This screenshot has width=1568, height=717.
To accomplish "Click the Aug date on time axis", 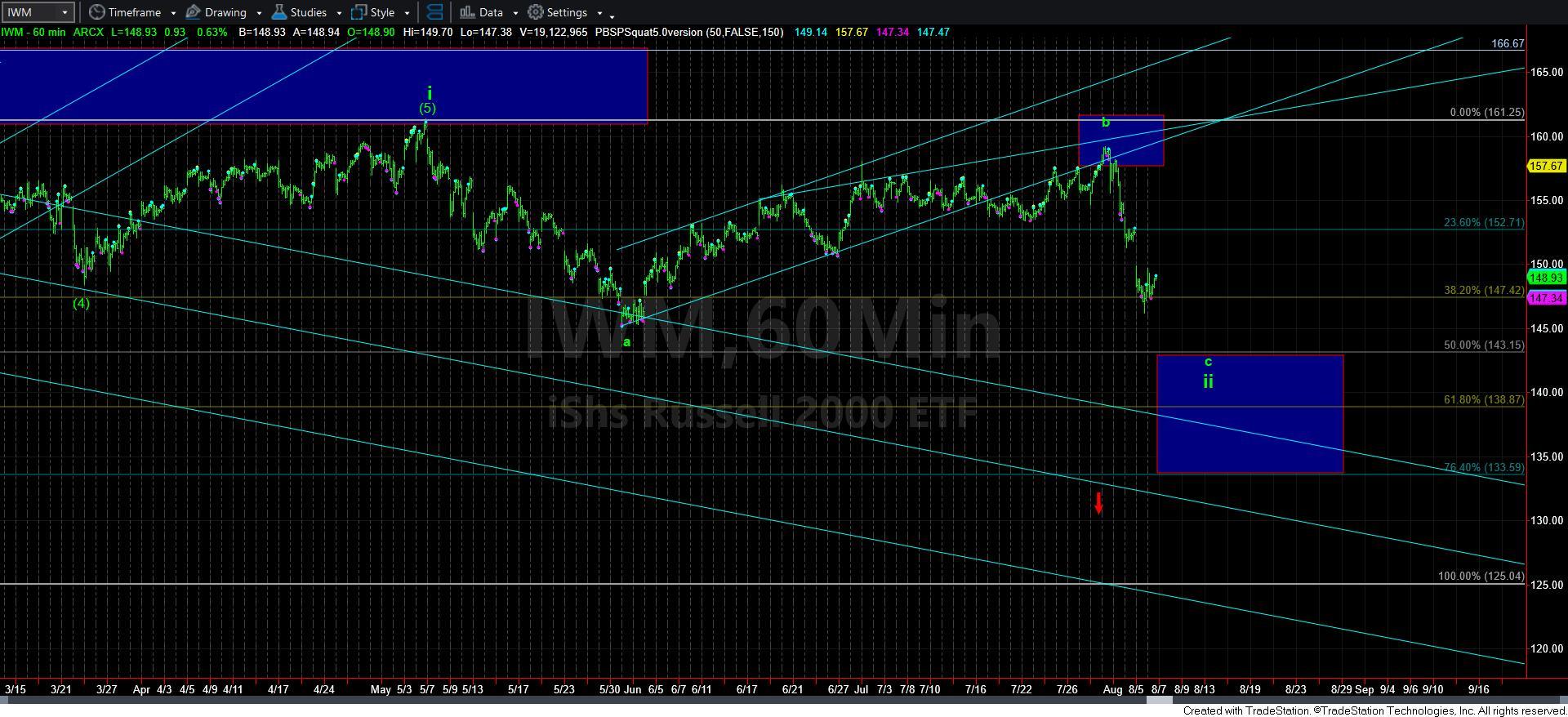I will coord(1113,689).
